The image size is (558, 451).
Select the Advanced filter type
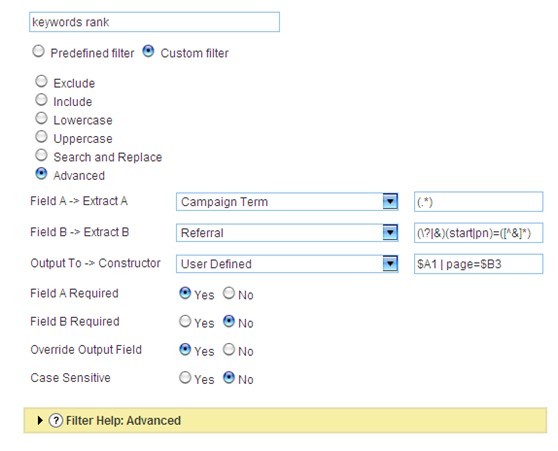[x=41, y=174]
